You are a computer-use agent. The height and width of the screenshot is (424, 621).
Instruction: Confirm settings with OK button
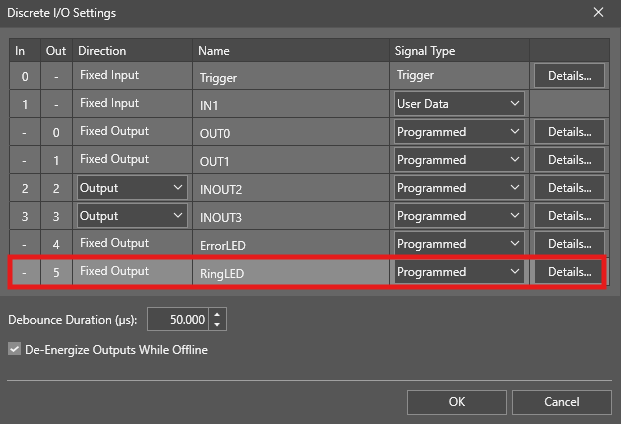click(457, 402)
